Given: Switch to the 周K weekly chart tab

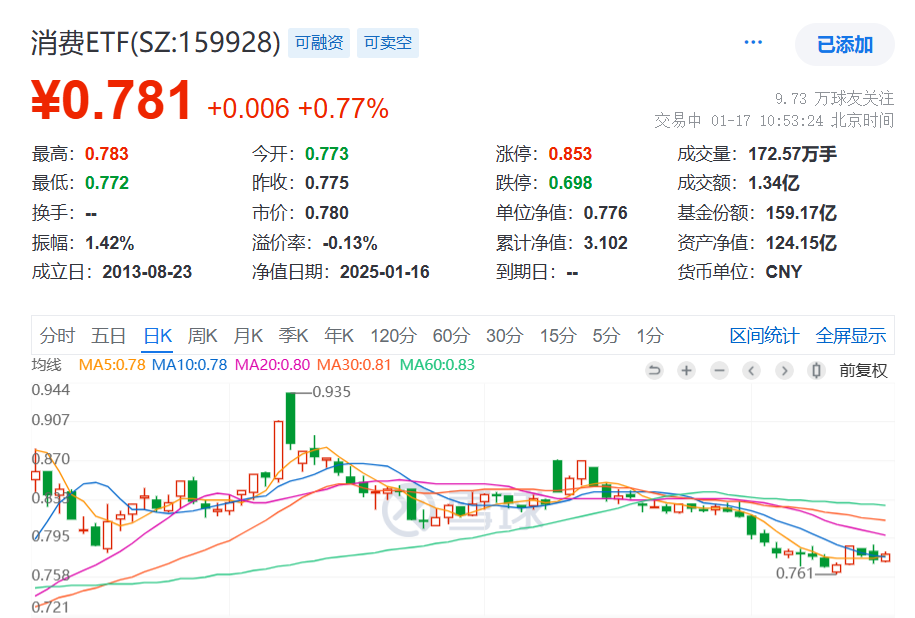Looking at the screenshot, I should click(202, 336).
